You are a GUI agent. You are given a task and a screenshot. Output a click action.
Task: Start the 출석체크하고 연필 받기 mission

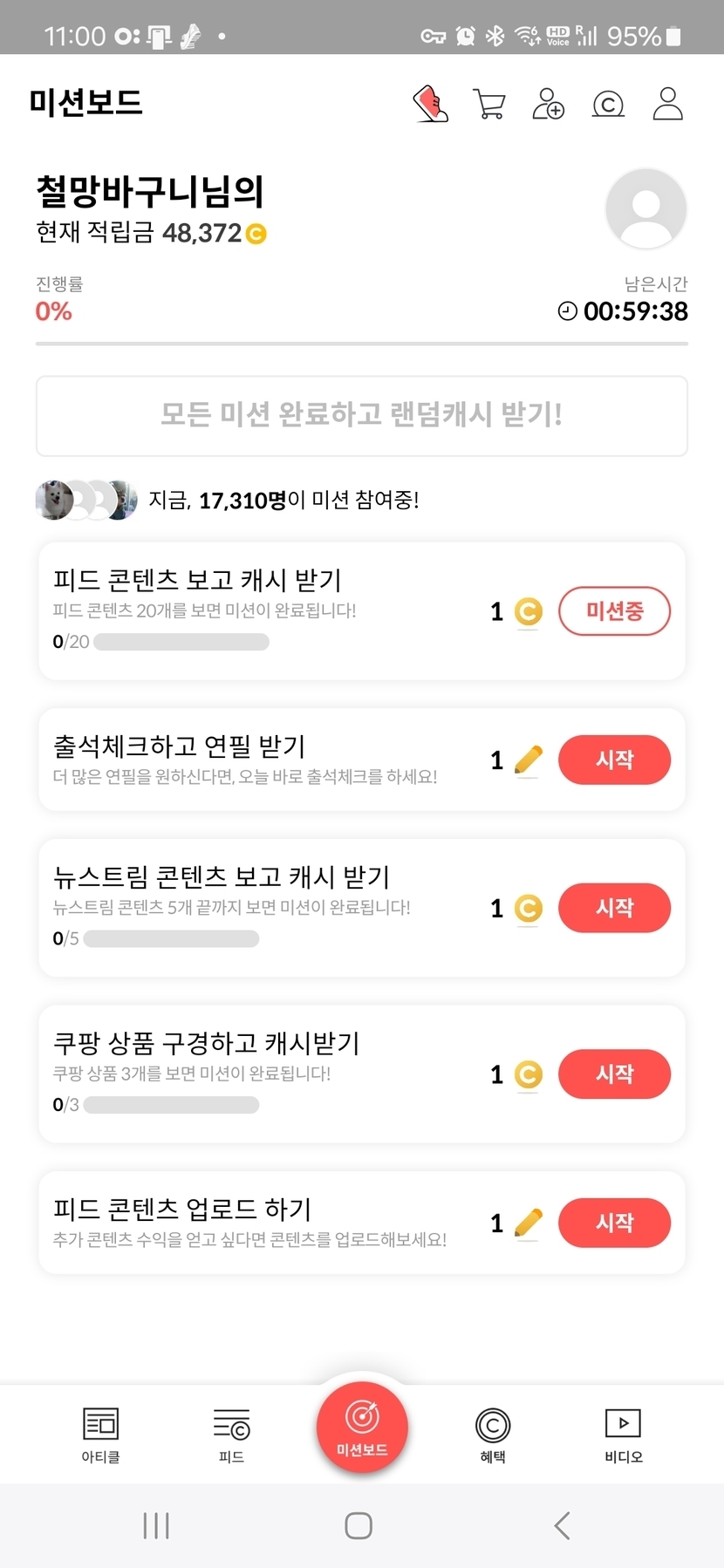[x=614, y=760]
